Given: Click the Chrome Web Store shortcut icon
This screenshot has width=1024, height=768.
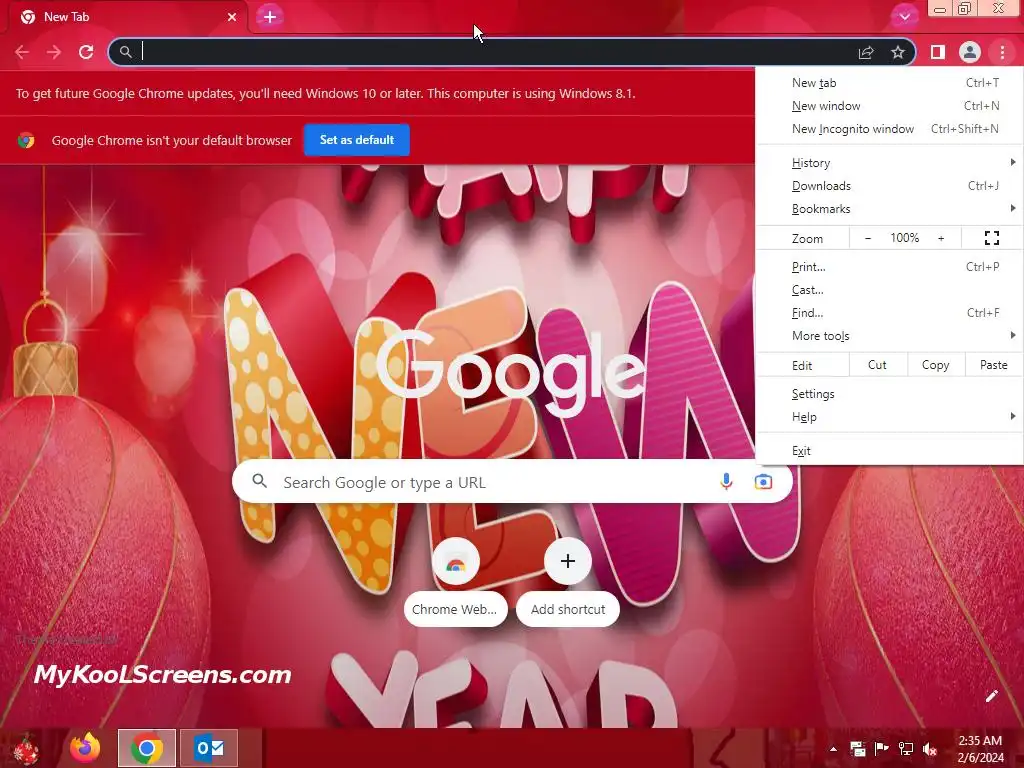Looking at the screenshot, I should click(456, 562).
